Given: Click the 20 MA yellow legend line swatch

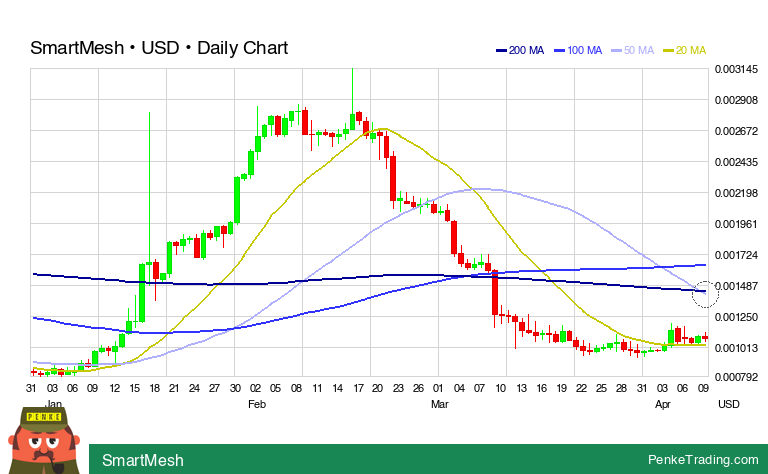Looking at the screenshot, I should pos(668,50).
